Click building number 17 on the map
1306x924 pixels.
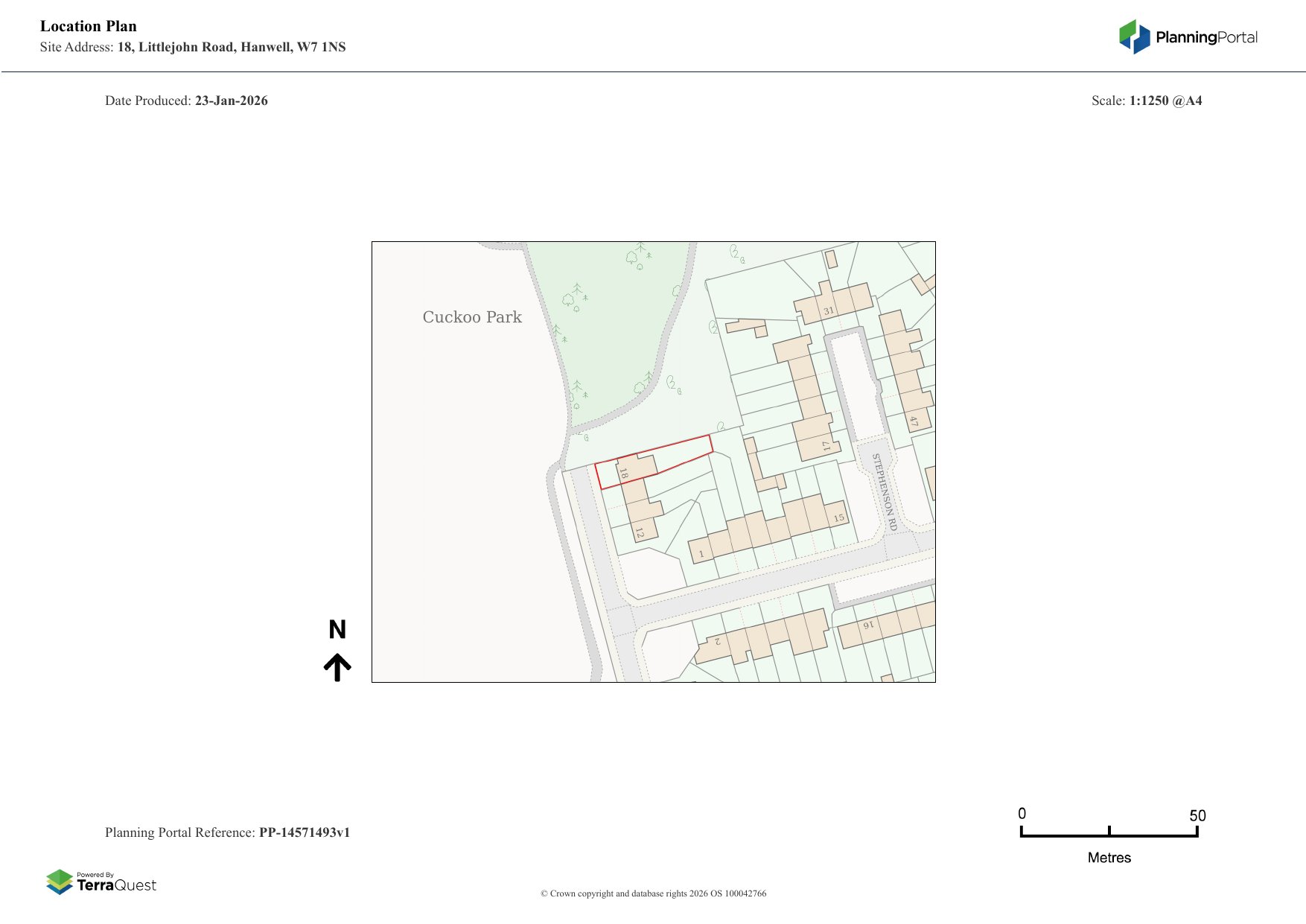[x=826, y=446]
